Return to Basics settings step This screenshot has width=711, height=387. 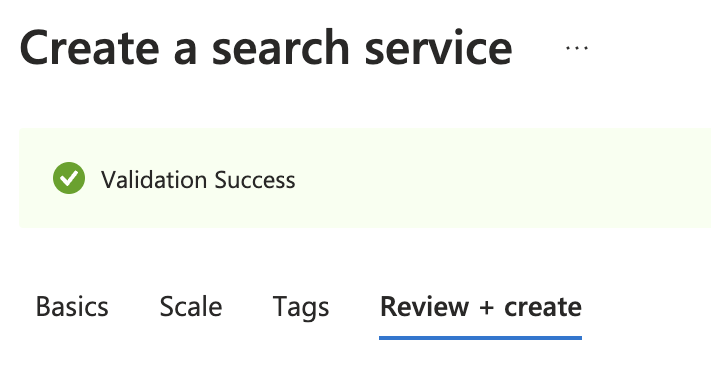point(72,307)
